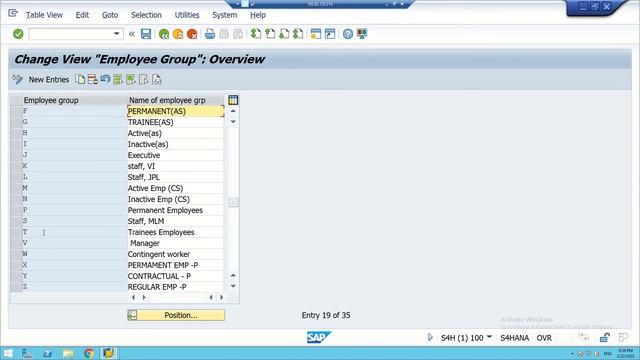The height and width of the screenshot is (360, 640).
Task: Open the Selection menu
Action: point(146,15)
